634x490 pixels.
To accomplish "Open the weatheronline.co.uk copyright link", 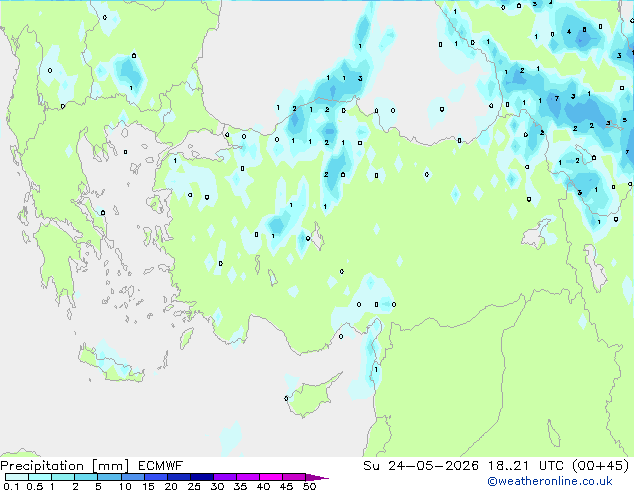I will (x=550, y=481).
